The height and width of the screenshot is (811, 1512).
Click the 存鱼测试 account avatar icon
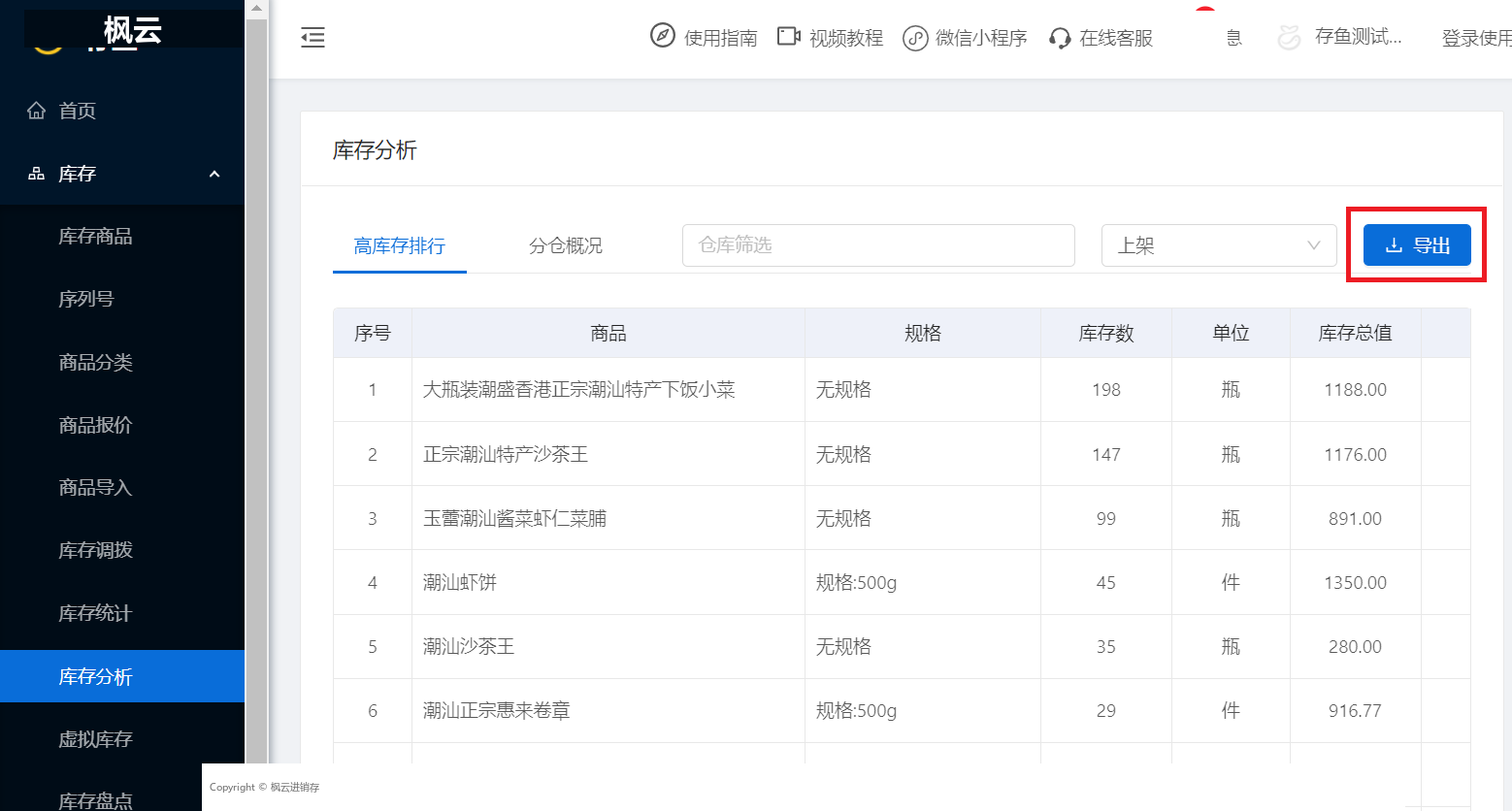click(1289, 37)
